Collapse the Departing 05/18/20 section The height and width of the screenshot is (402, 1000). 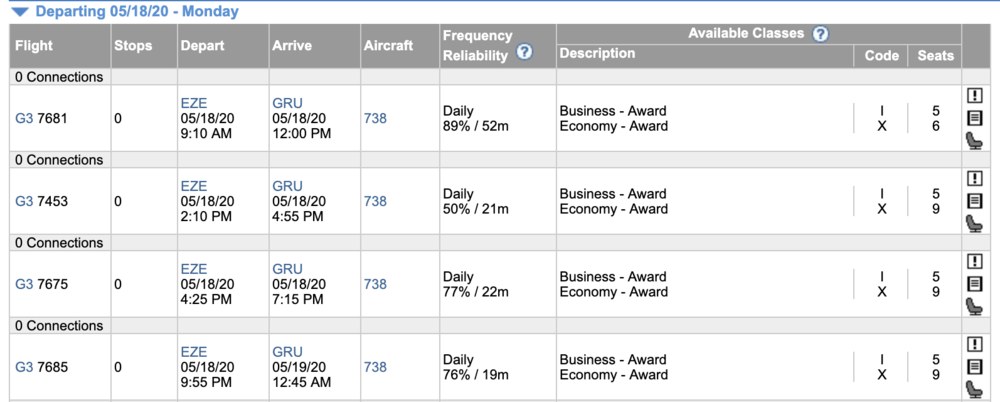pyautogui.click(x=19, y=12)
